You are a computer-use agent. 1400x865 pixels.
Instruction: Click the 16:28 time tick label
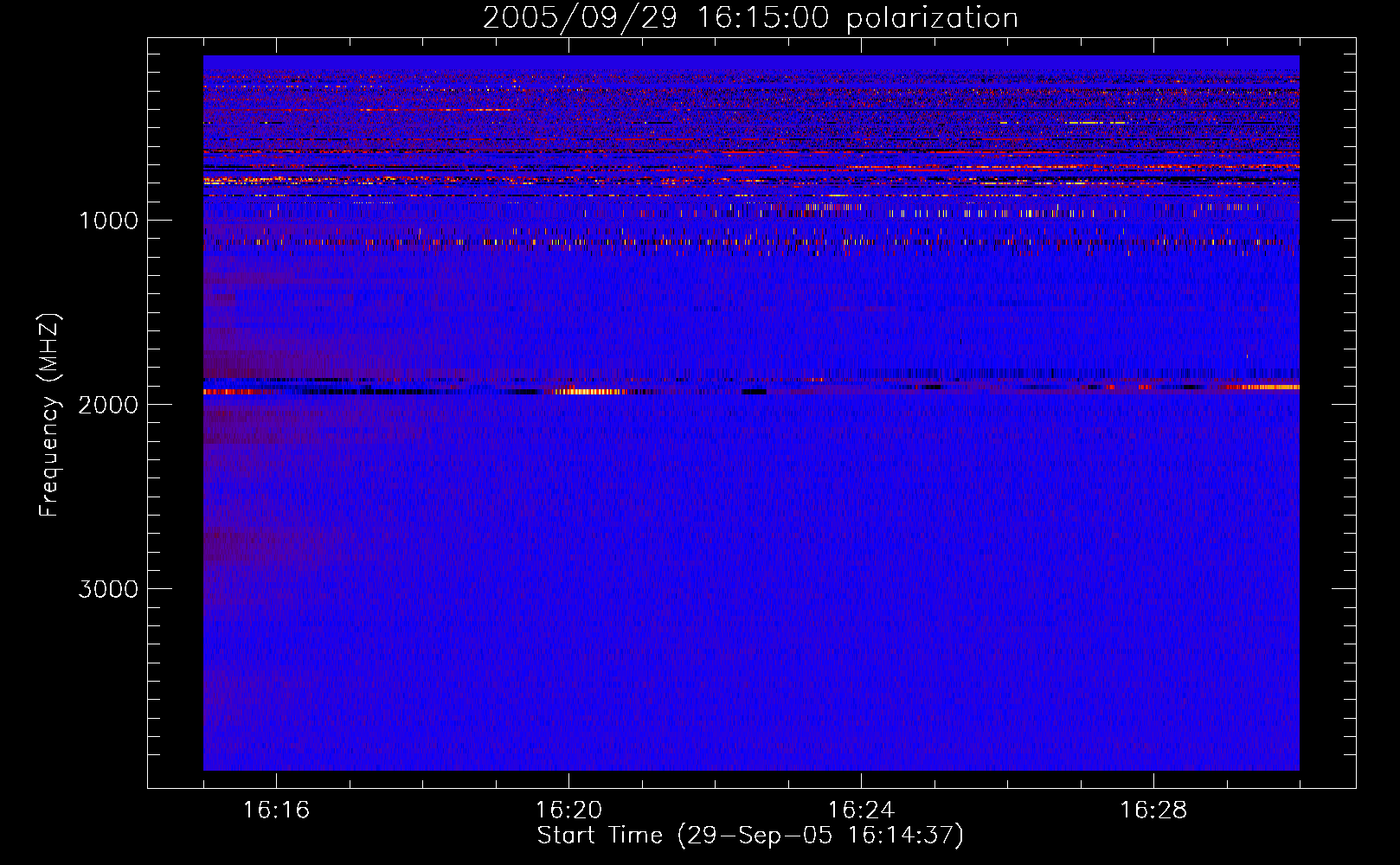(x=1153, y=811)
